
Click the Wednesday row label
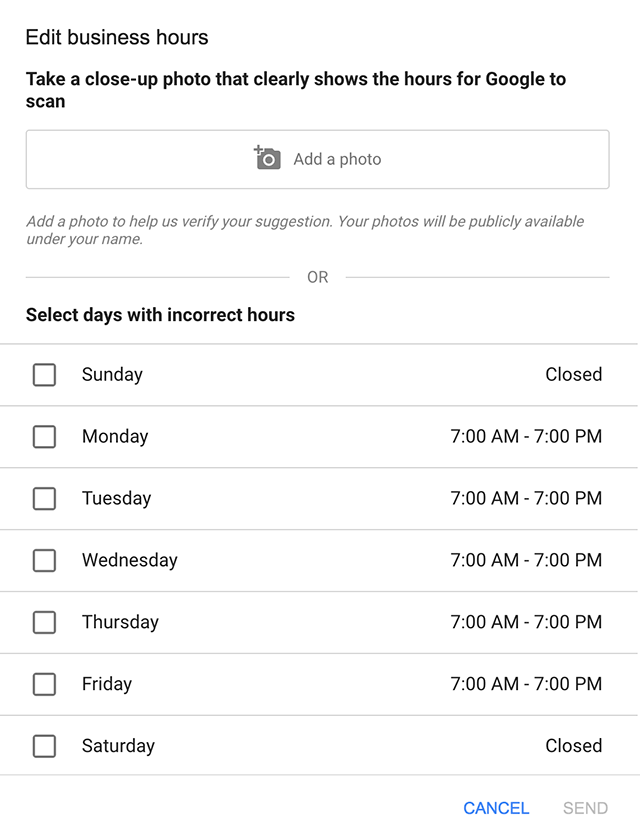[129, 560]
